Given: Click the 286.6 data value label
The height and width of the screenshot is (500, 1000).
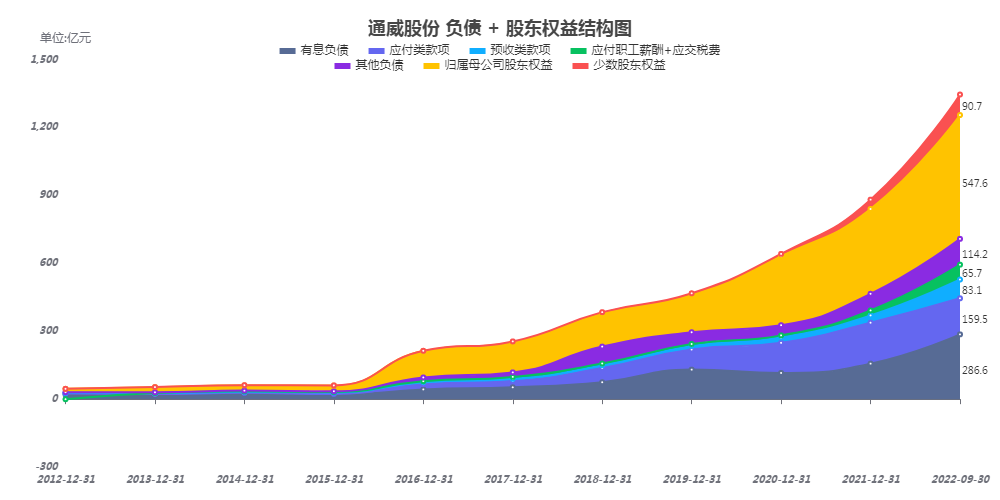Looking at the screenshot, I should coord(974,371).
